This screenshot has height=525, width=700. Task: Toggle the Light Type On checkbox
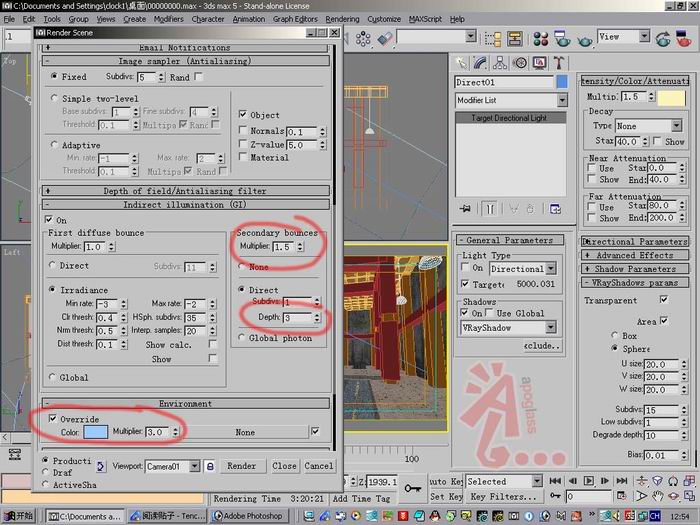[x=465, y=267]
